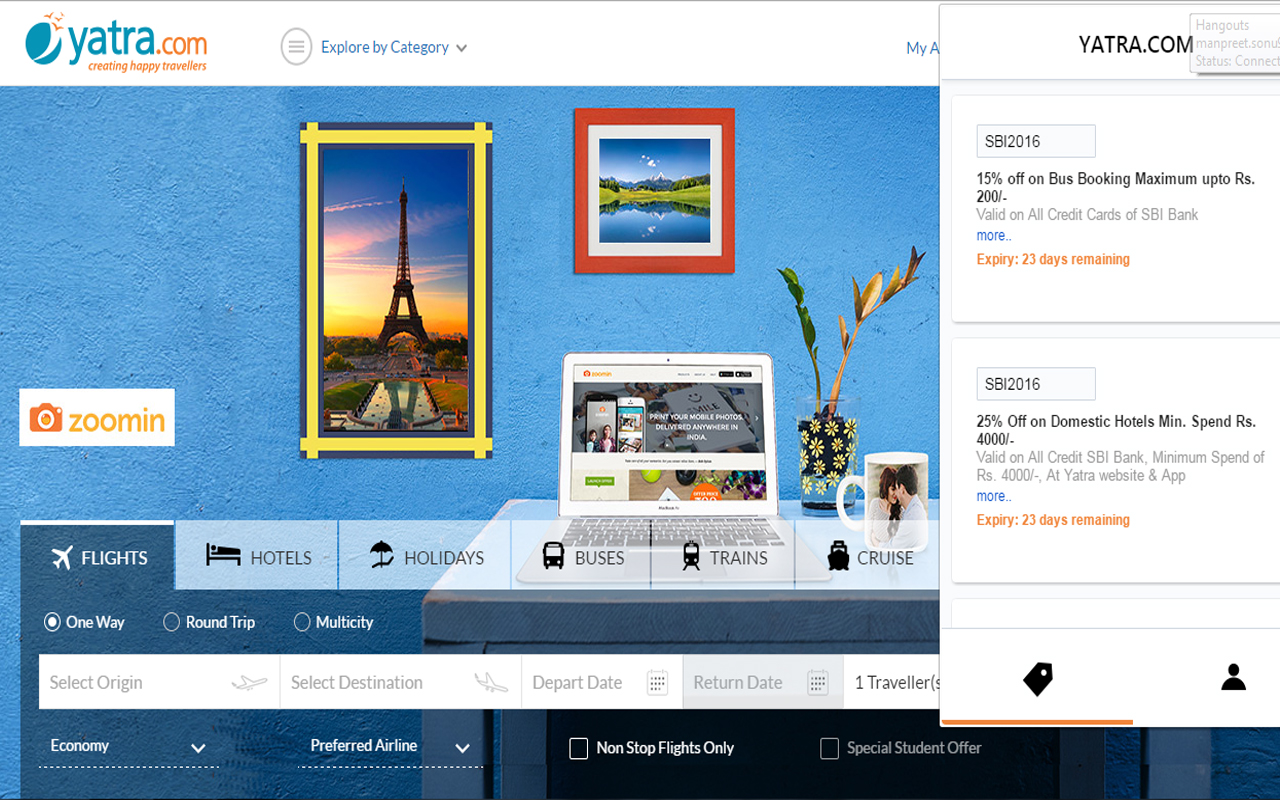Click 'more..' under the Bus Booking offer
The width and height of the screenshot is (1280, 800).
click(x=994, y=236)
